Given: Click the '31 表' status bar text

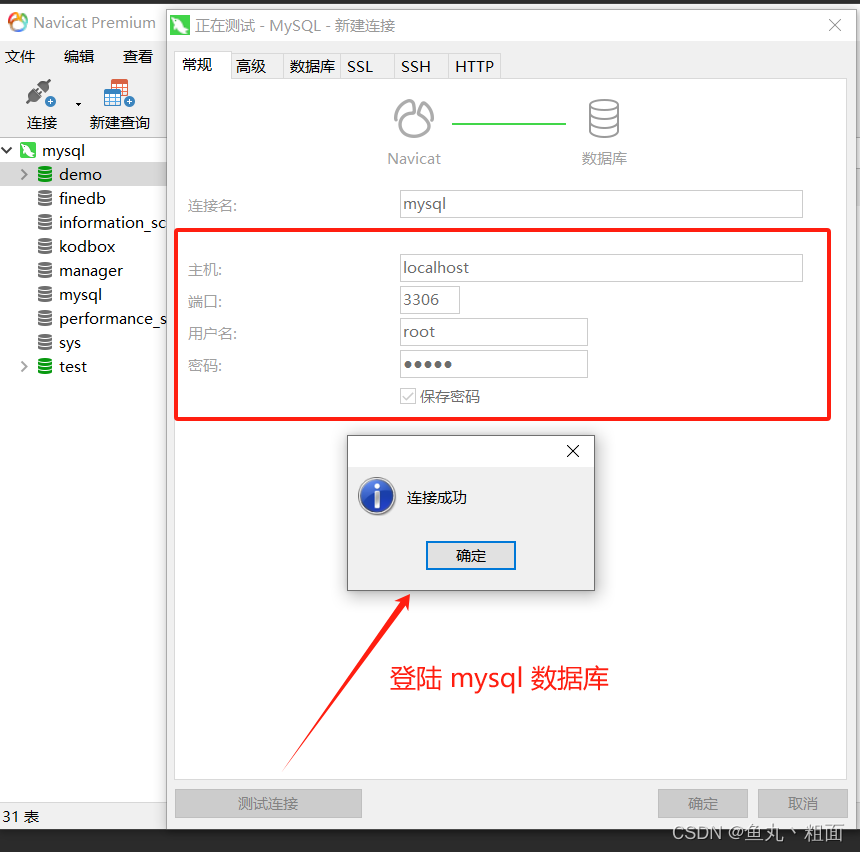Looking at the screenshot, I should pos(21,816).
